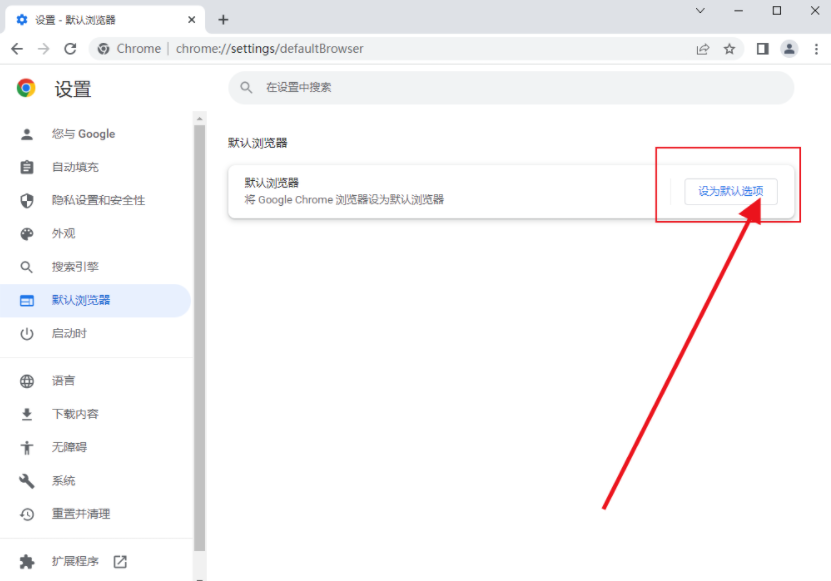Click the 设置 page title
Viewport: 831px width, 581px height.
[x=73, y=89]
